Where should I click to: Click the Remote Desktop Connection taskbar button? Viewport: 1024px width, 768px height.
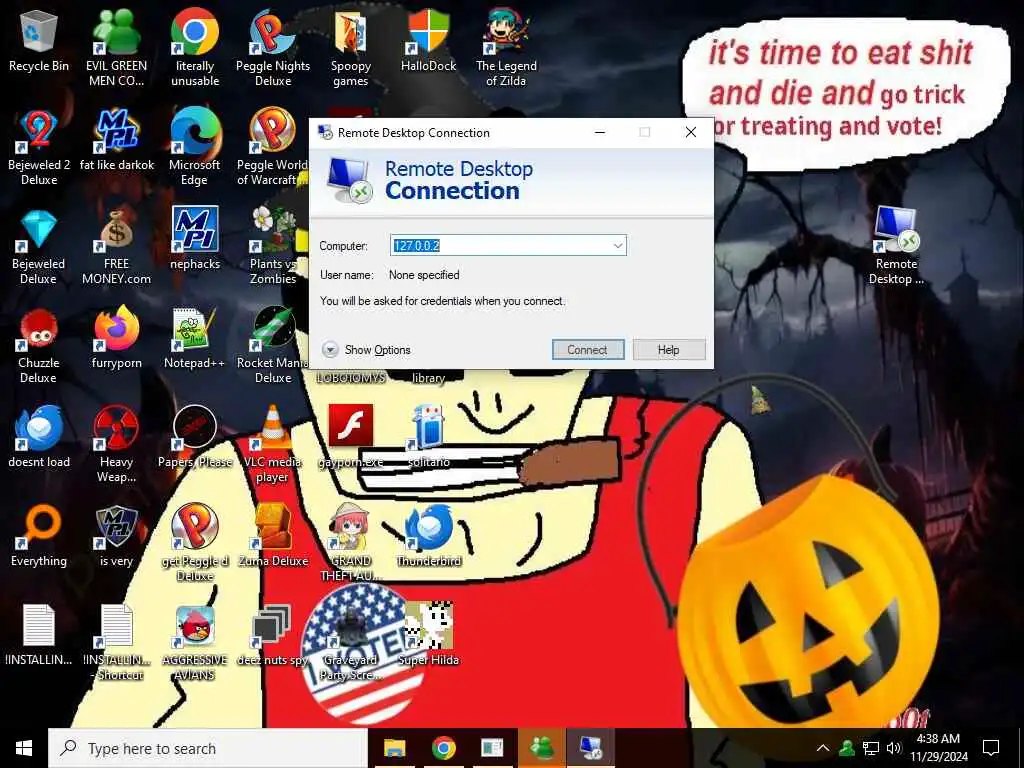(591, 748)
